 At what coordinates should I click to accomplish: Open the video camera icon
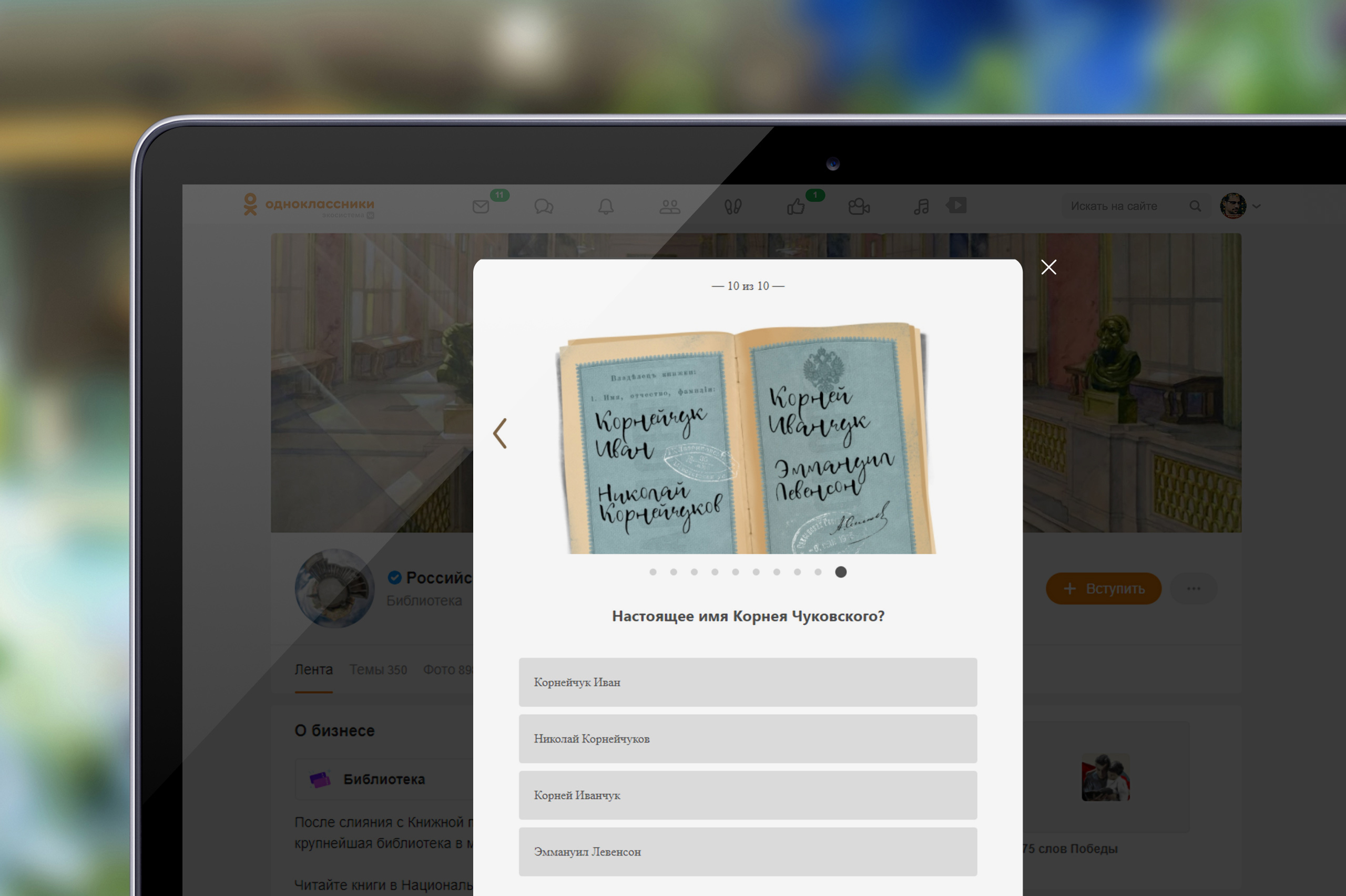859,207
